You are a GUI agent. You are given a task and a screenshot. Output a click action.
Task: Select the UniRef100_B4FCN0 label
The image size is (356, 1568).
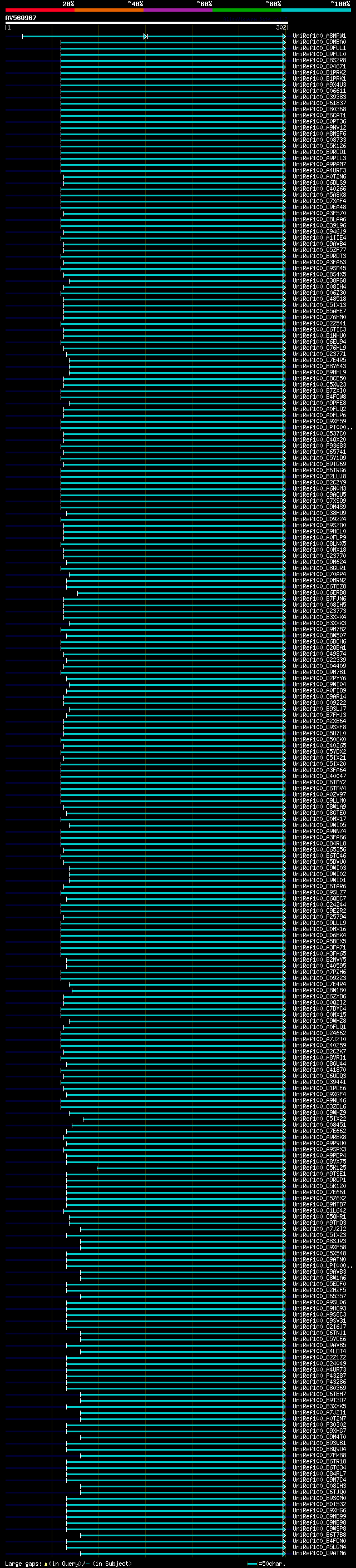point(319,1541)
